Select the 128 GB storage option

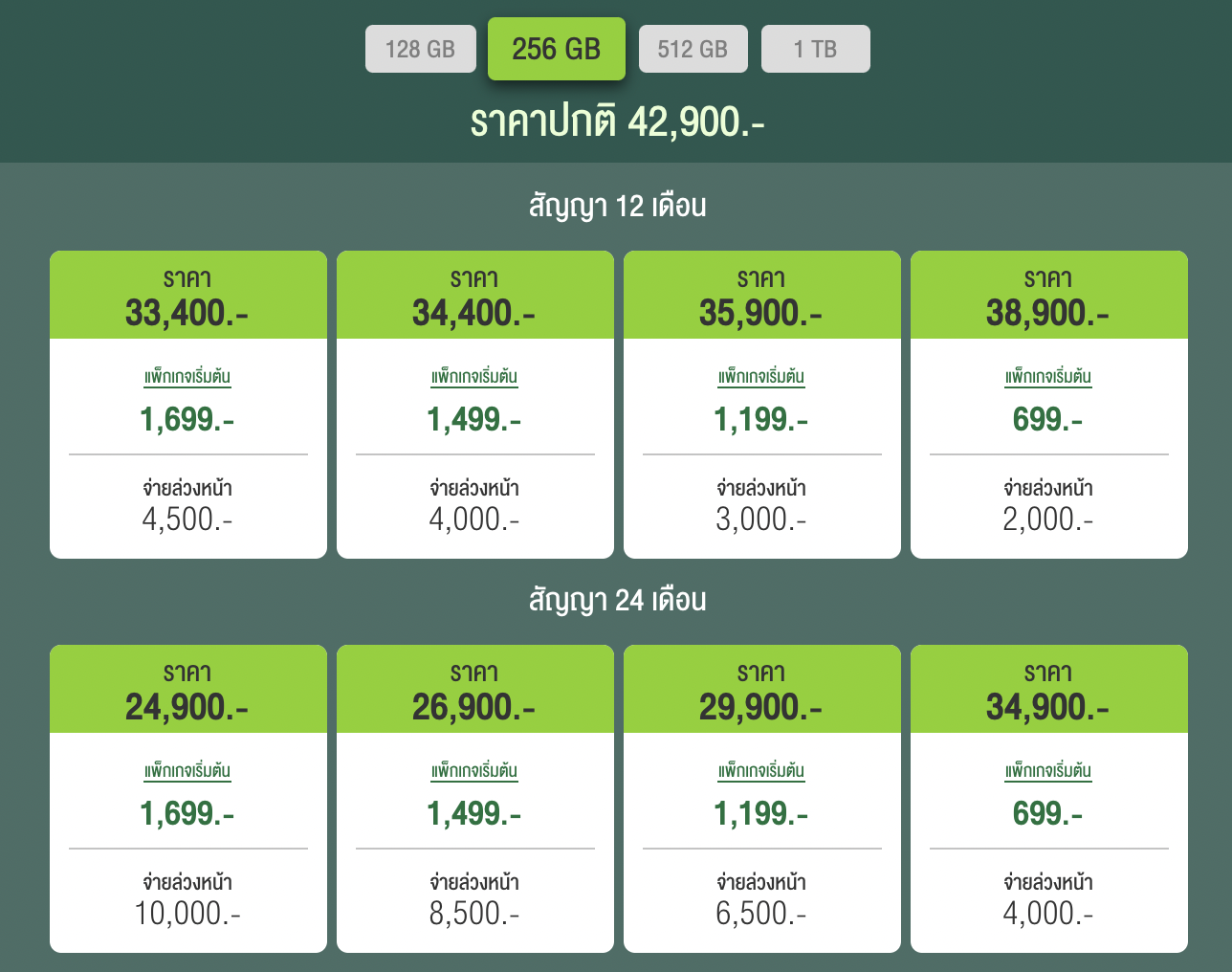(420, 49)
